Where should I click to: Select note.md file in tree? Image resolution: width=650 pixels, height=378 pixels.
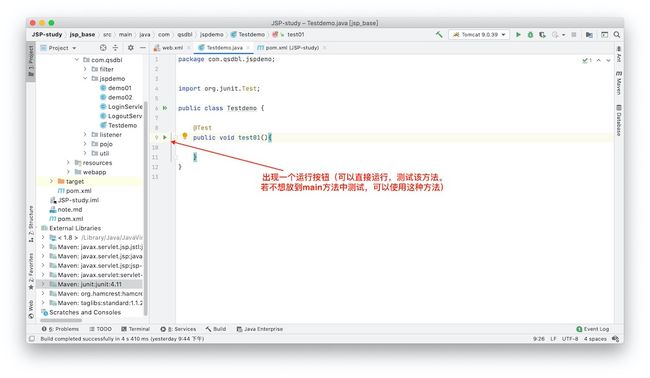click(66, 209)
